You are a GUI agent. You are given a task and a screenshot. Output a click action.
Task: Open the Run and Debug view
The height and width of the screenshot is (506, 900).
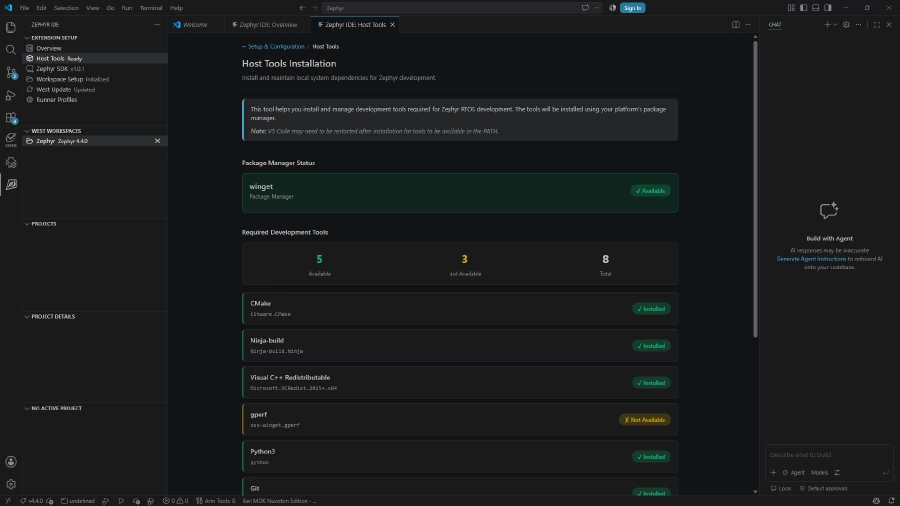pos(10,95)
